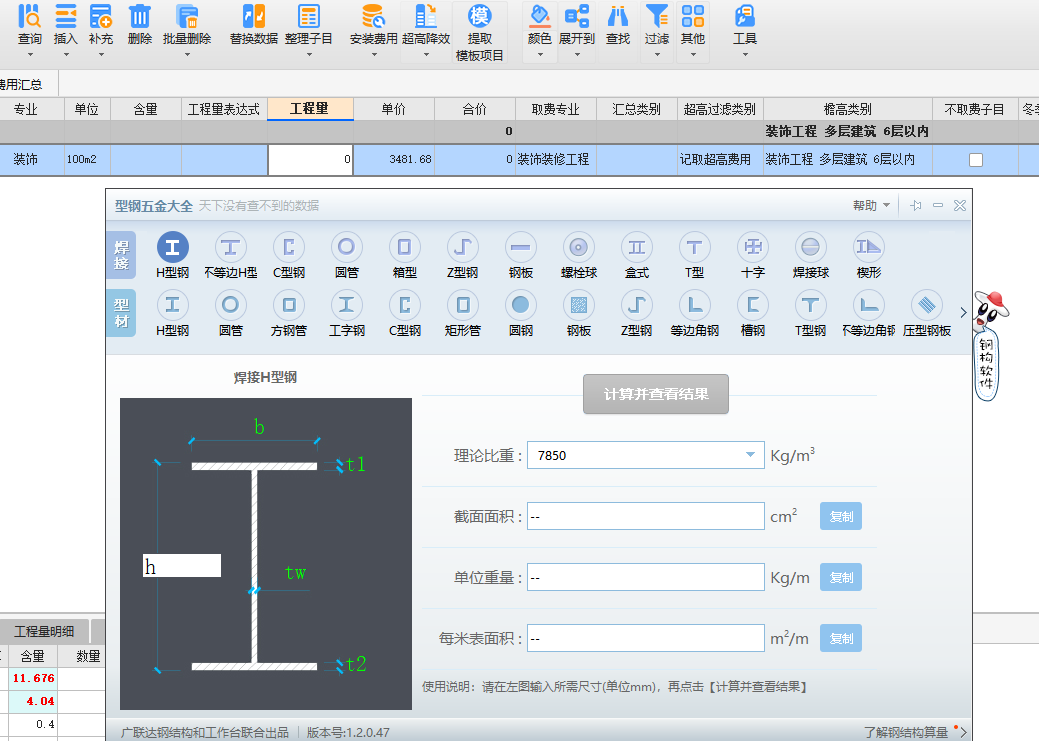
Task: Click the 其他 toolbar icon
Action: pos(692,16)
